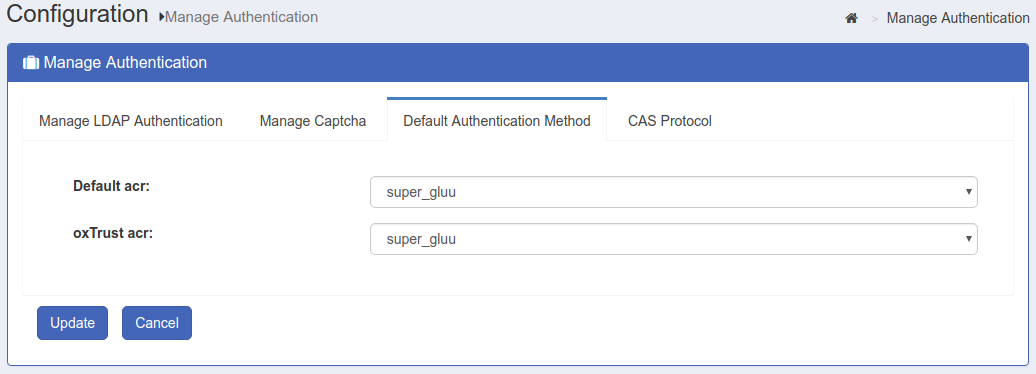Click the Configuration page heading
This screenshot has width=1036, height=374.
(x=77, y=15)
